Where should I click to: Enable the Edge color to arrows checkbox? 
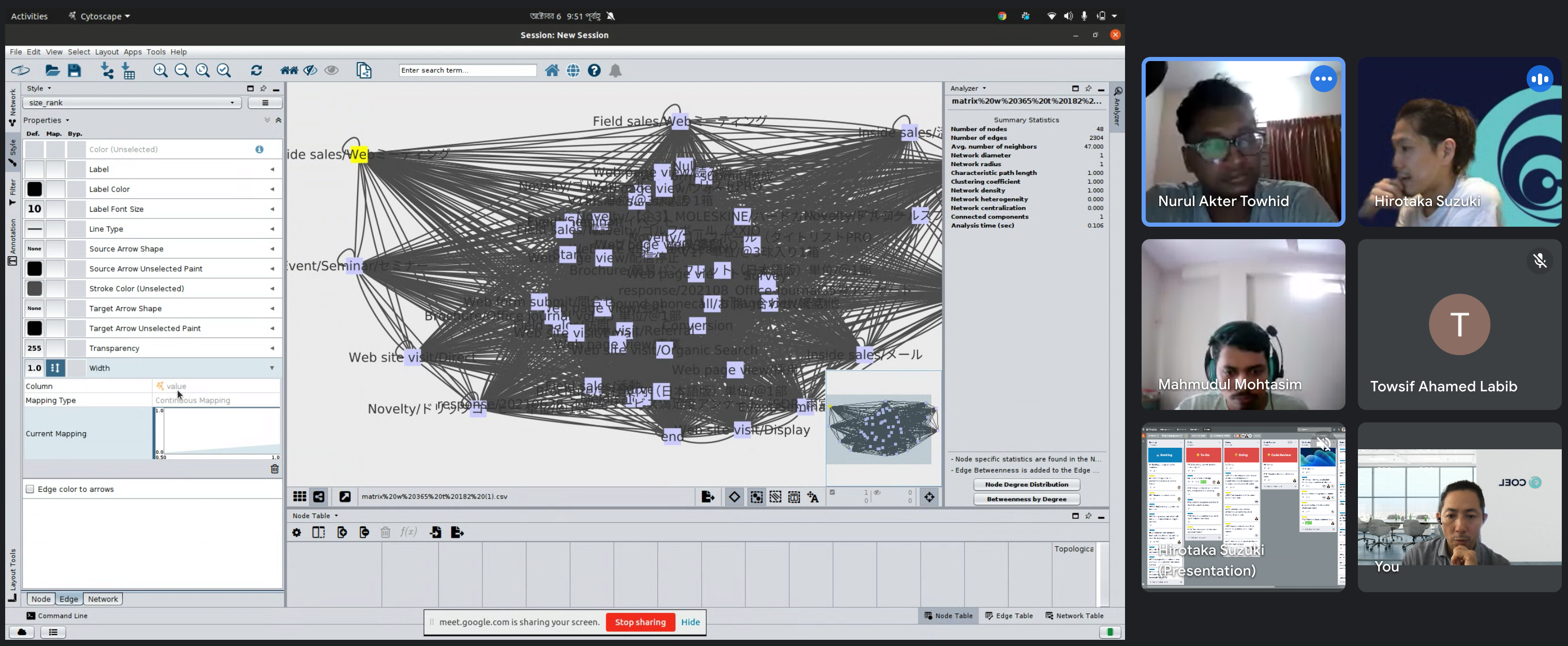click(30, 489)
